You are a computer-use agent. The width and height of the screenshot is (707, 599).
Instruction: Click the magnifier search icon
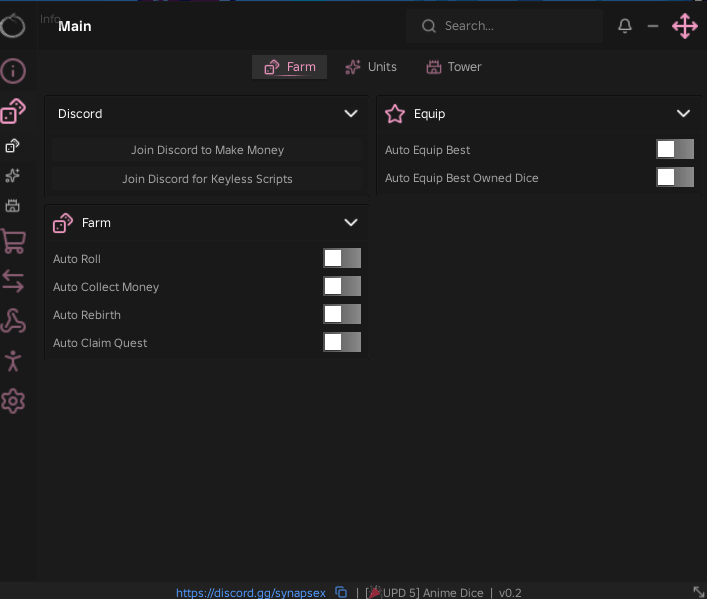(x=429, y=26)
